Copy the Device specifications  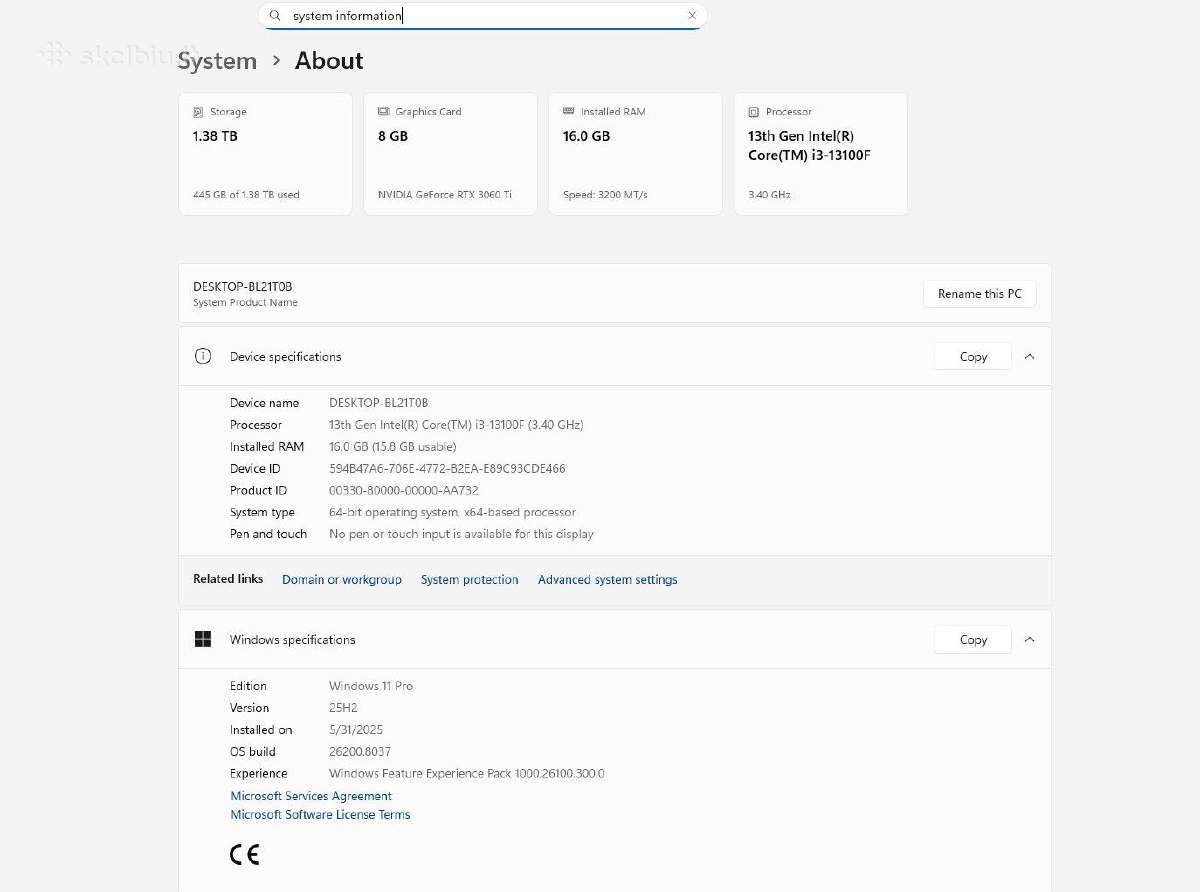973,356
